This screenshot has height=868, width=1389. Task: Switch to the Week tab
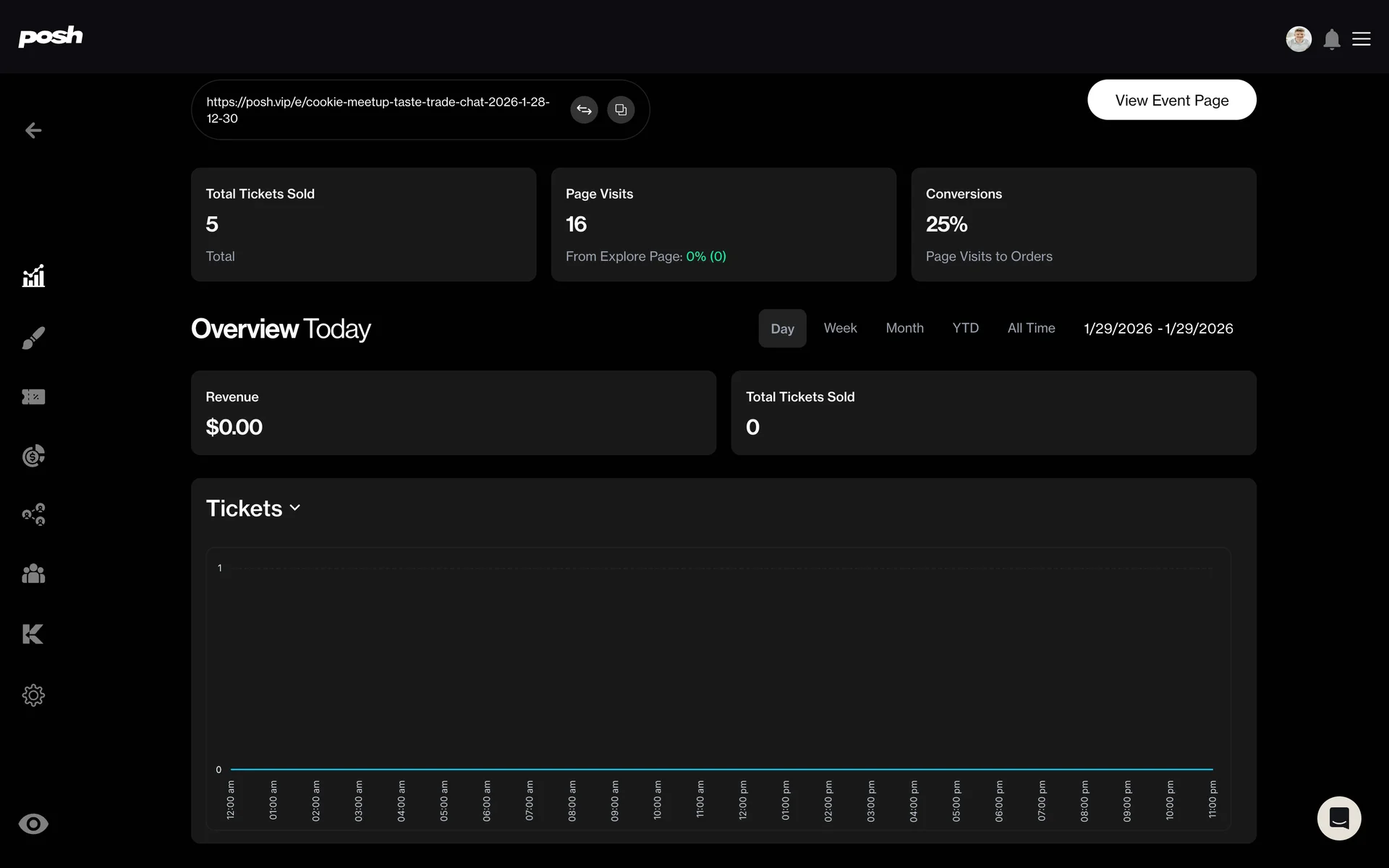click(x=840, y=328)
